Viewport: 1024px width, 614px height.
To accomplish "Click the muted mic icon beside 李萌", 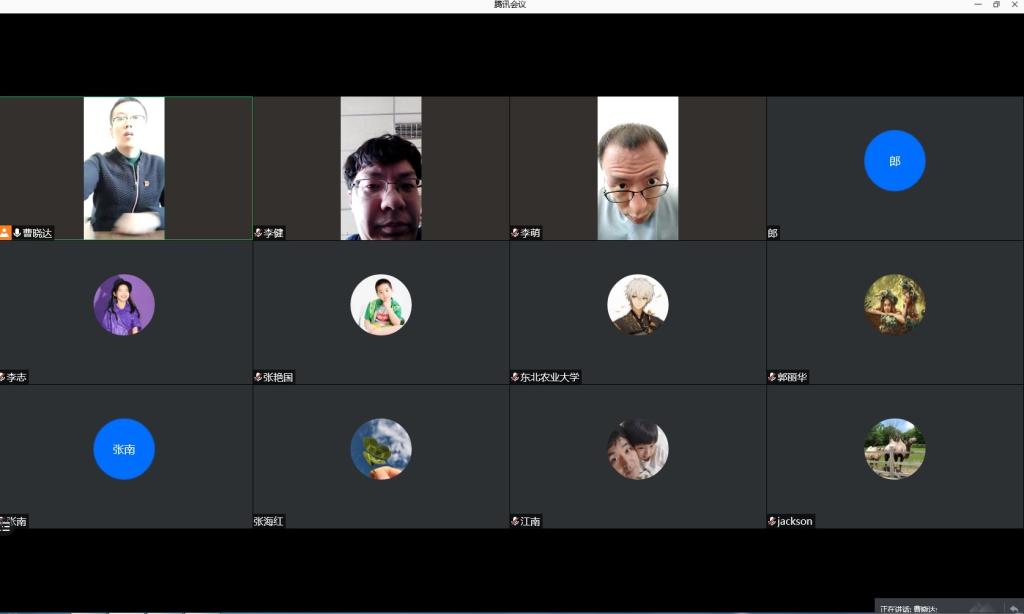I will 515,233.
